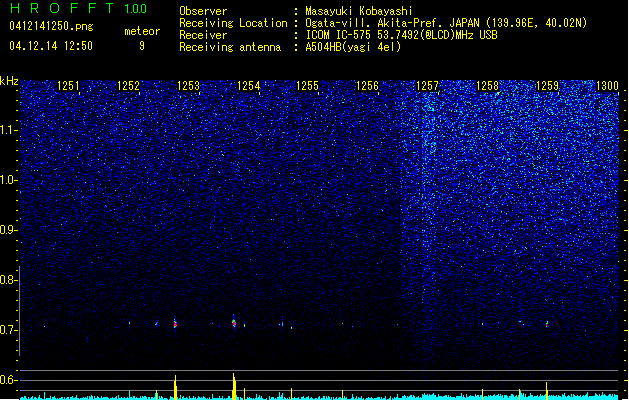The image size is (629, 400).
Task: Select the filename 0412141250.png
Action: click(x=51, y=26)
